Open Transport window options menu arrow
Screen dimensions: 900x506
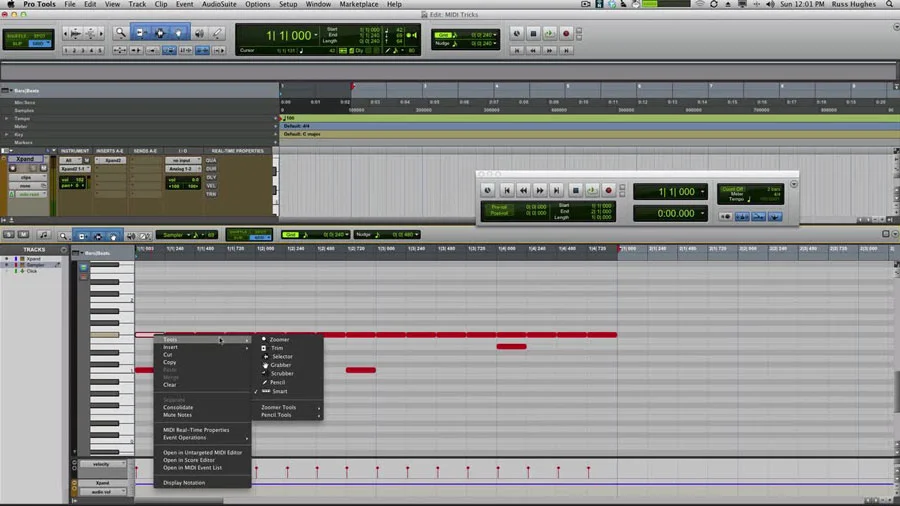point(794,185)
